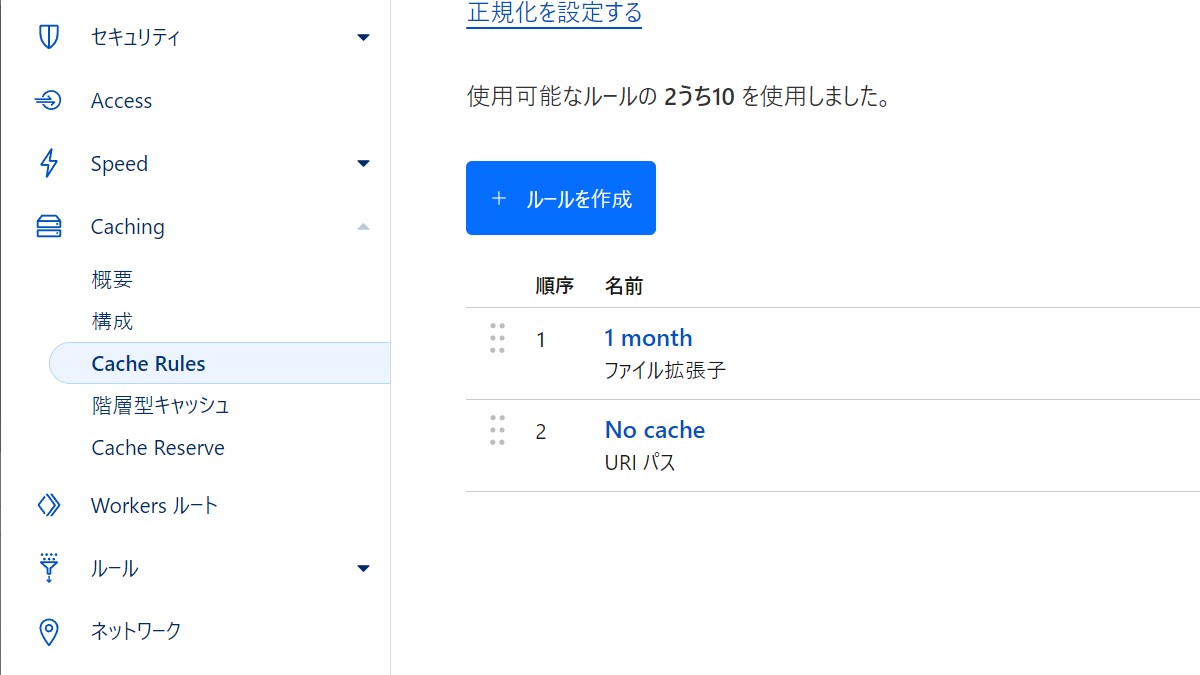Viewport: 1200px width, 675px height.
Task: Open the Speed menu item
Action: (119, 164)
